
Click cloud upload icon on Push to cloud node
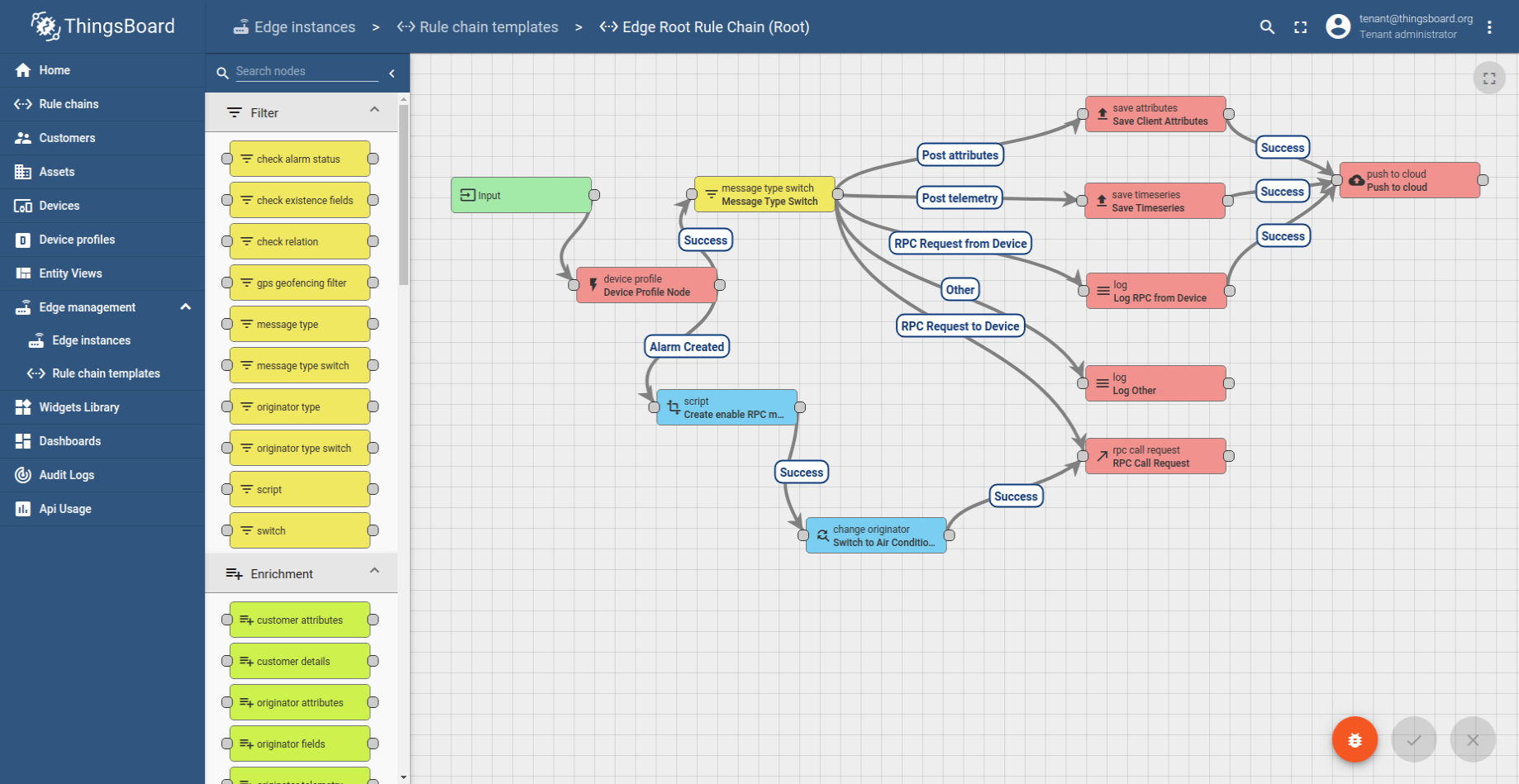(x=1356, y=180)
